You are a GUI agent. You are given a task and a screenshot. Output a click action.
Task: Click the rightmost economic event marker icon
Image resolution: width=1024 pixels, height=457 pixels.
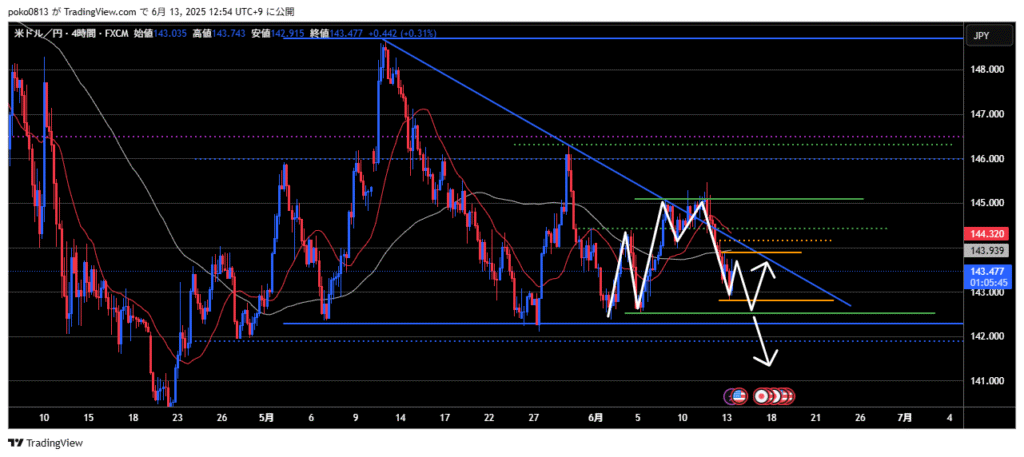coord(788,395)
